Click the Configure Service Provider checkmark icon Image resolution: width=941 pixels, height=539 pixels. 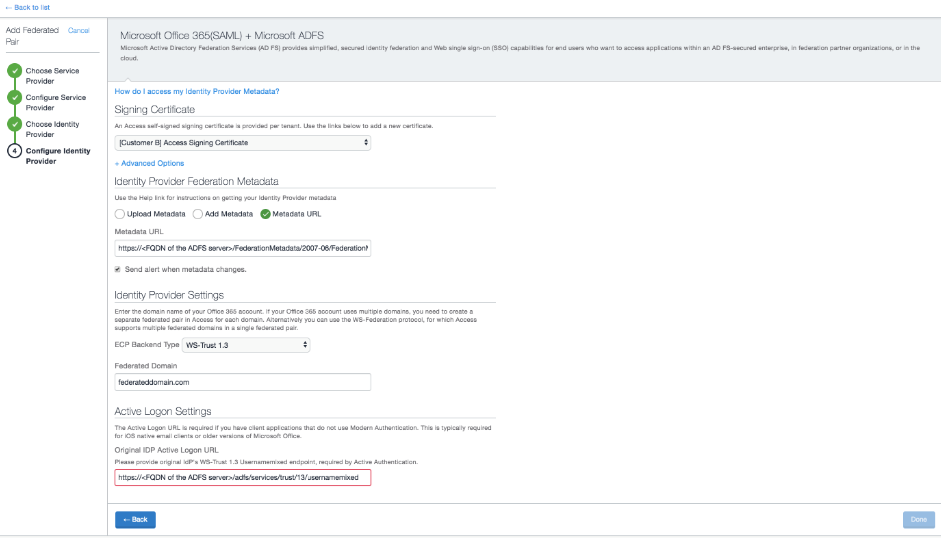click(x=14, y=97)
